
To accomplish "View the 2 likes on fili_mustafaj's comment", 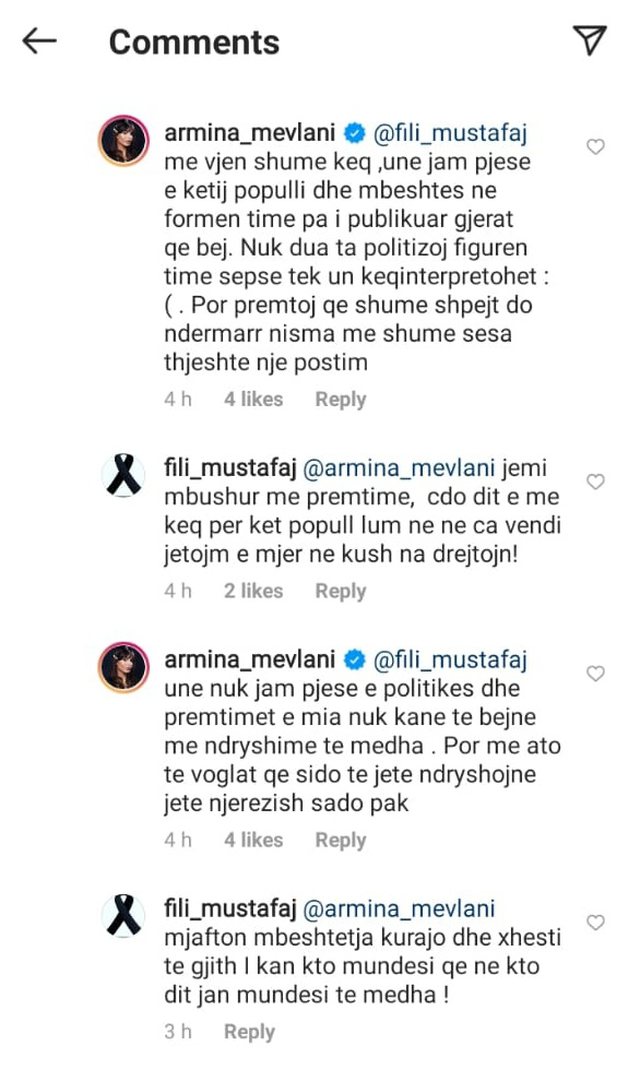I will (253, 591).
